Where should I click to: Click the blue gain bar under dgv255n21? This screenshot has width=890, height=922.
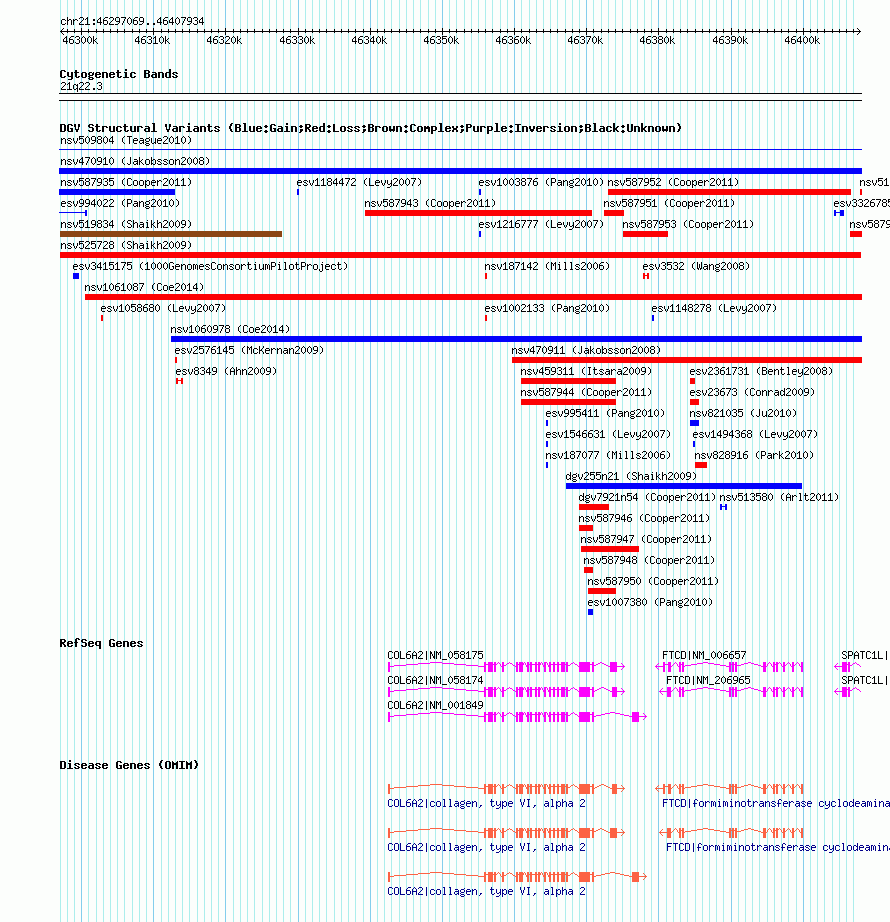pos(684,486)
